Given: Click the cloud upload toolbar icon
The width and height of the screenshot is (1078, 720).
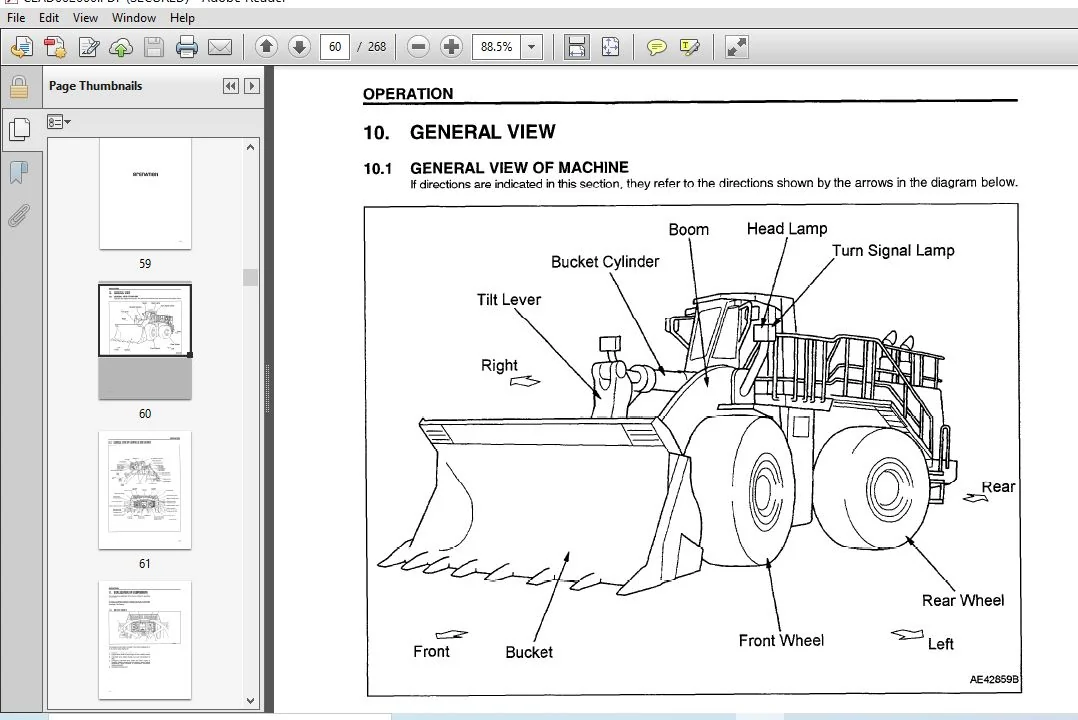Looking at the screenshot, I should [121, 47].
